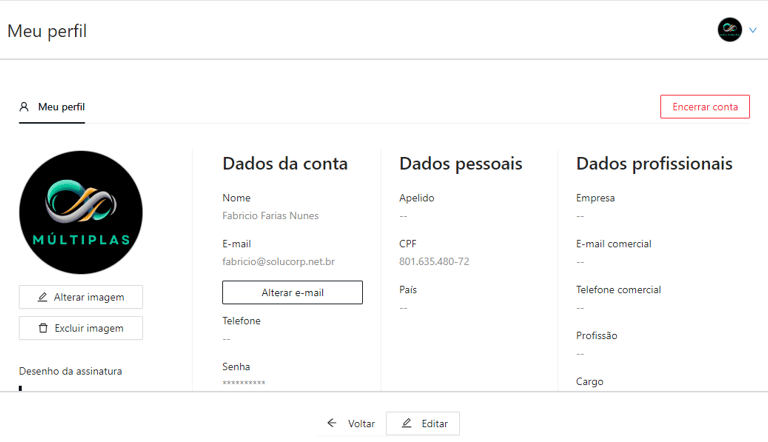Click the Desenho da assinatura label

[70, 371]
